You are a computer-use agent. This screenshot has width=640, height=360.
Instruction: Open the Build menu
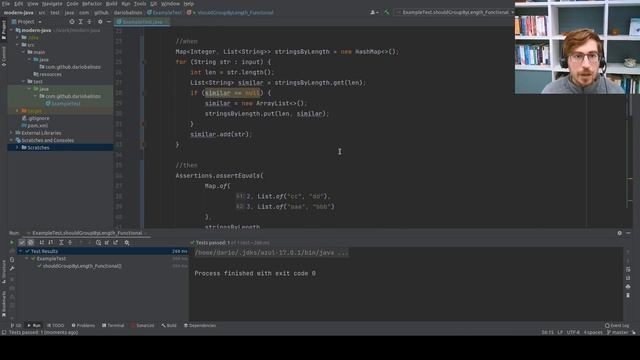coord(111,4)
